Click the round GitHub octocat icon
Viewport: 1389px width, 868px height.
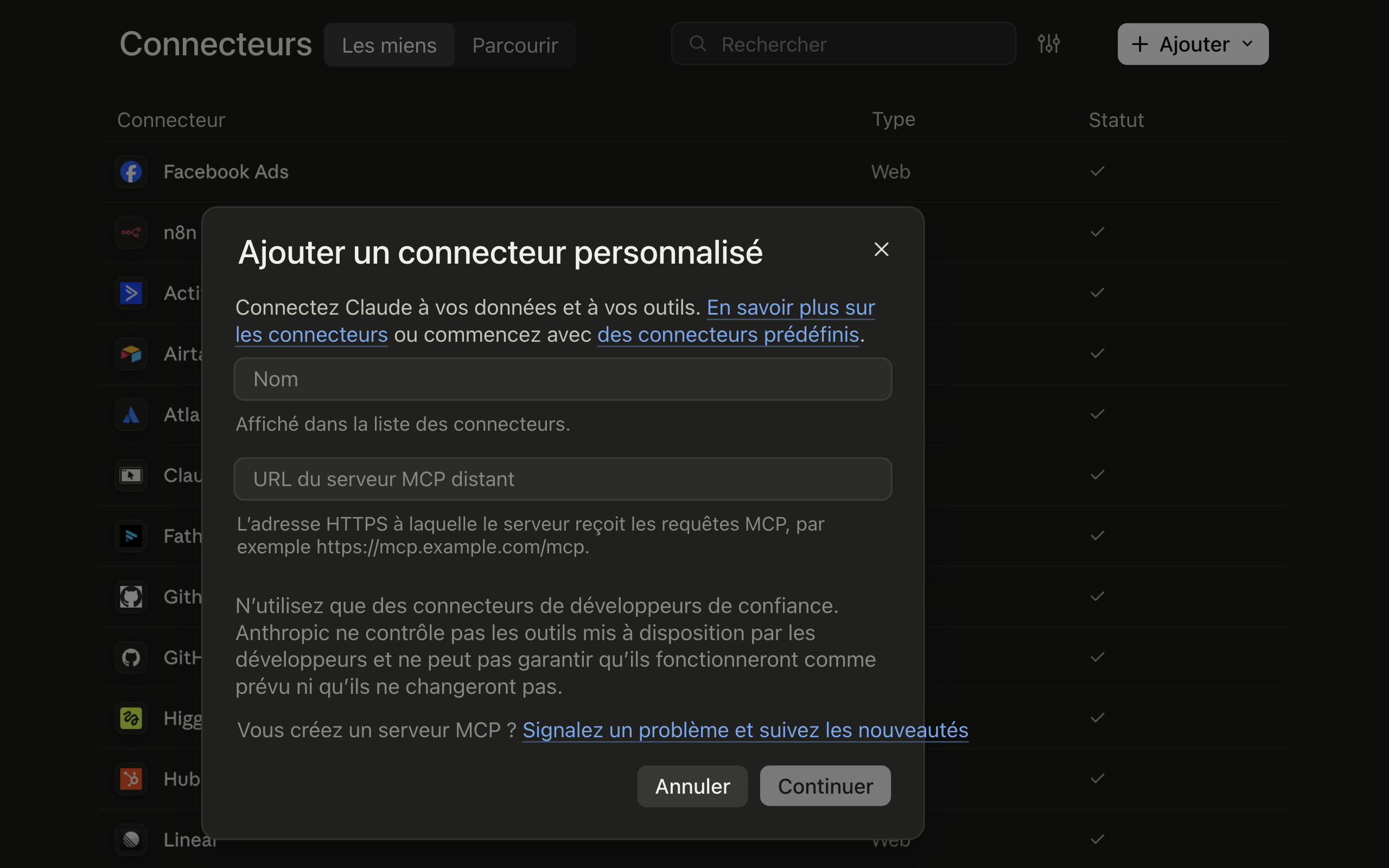131,658
